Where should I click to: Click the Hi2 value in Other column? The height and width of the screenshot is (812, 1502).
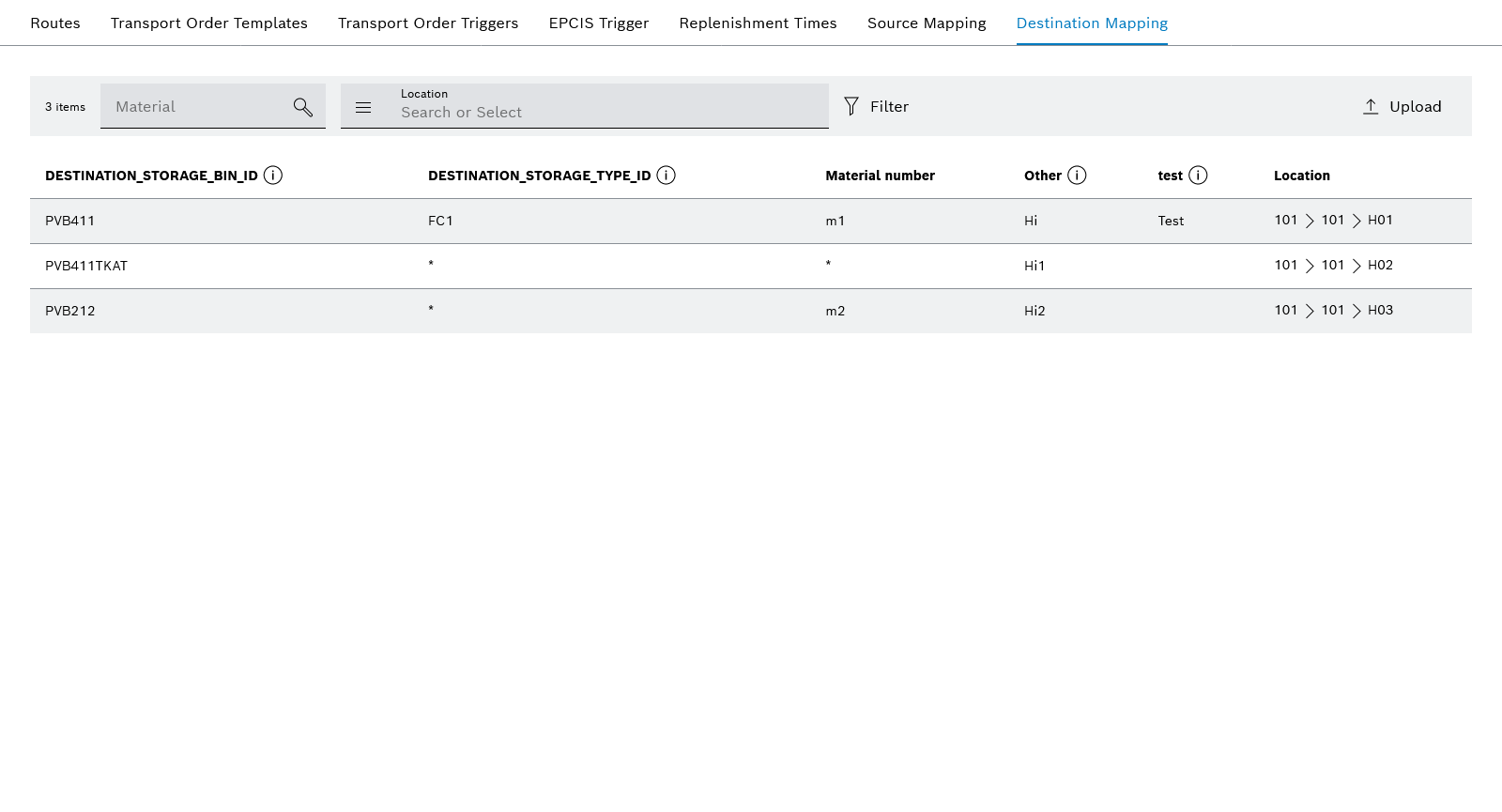[x=1035, y=311]
